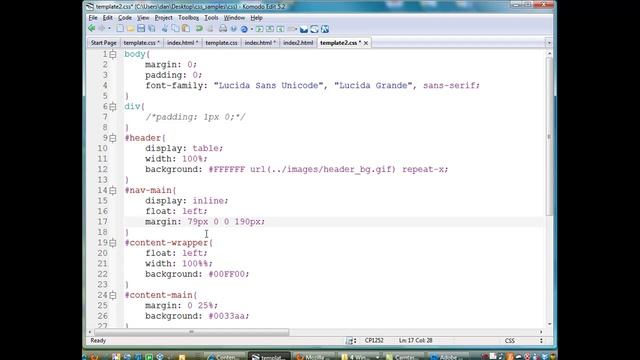Switch to the first index.html * tab
The width and height of the screenshot is (640, 360).
[182, 43]
